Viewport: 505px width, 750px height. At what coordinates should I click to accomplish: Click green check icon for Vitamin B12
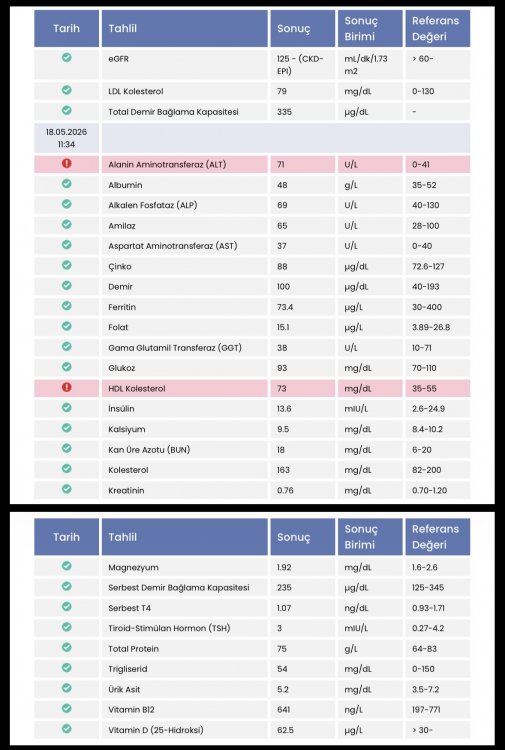[66, 709]
